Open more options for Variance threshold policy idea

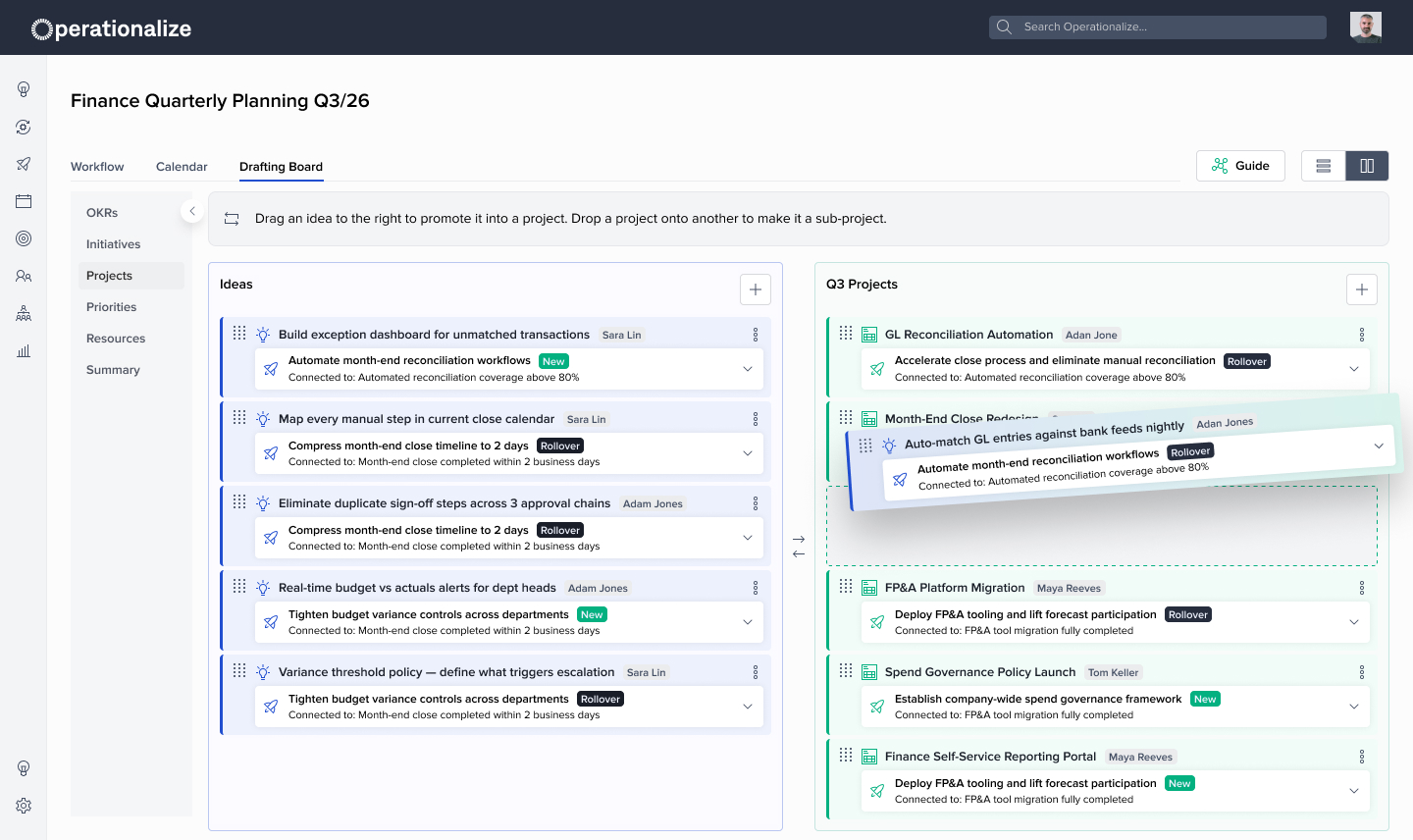pos(756,672)
